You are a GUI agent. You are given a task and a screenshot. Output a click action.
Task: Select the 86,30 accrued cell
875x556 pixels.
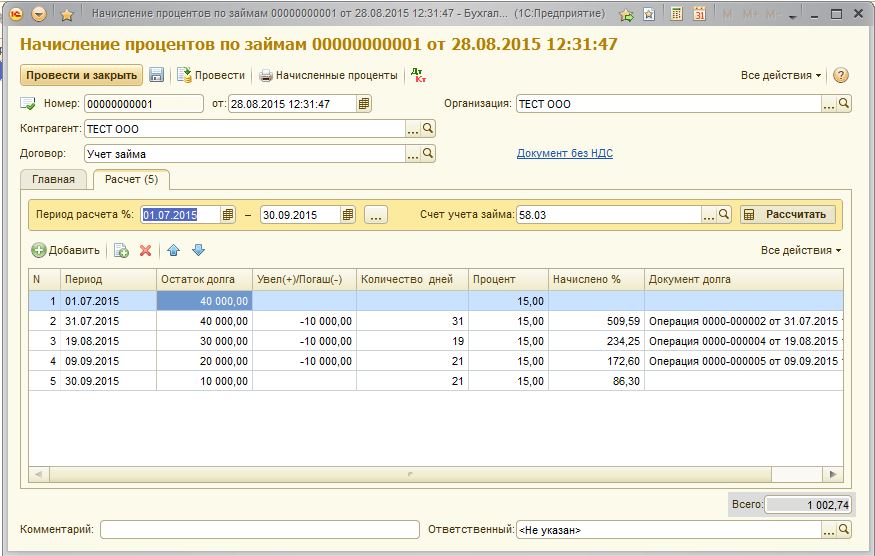click(596, 381)
